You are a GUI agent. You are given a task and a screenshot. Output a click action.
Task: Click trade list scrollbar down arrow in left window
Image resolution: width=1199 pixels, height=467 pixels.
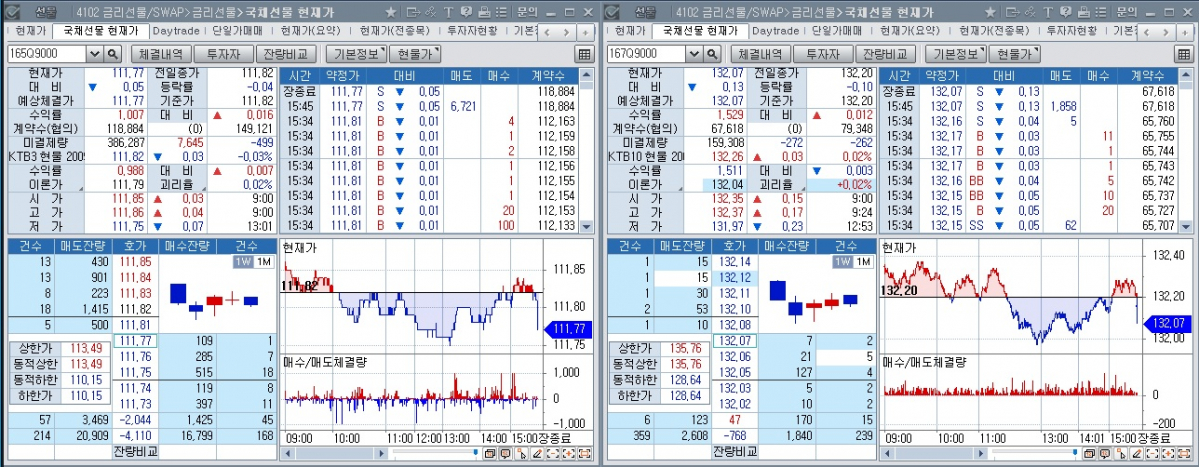[587, 226]
